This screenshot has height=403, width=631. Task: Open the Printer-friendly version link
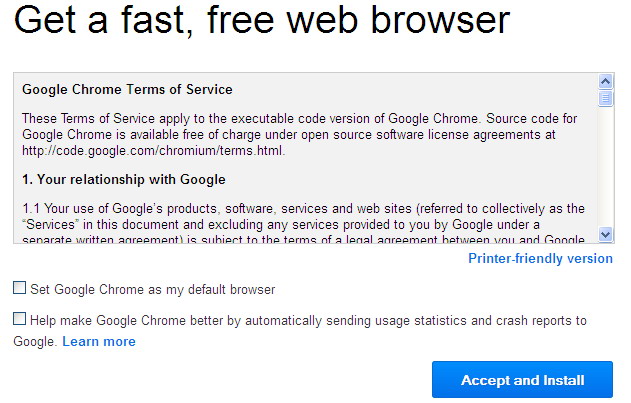(540, 258)
